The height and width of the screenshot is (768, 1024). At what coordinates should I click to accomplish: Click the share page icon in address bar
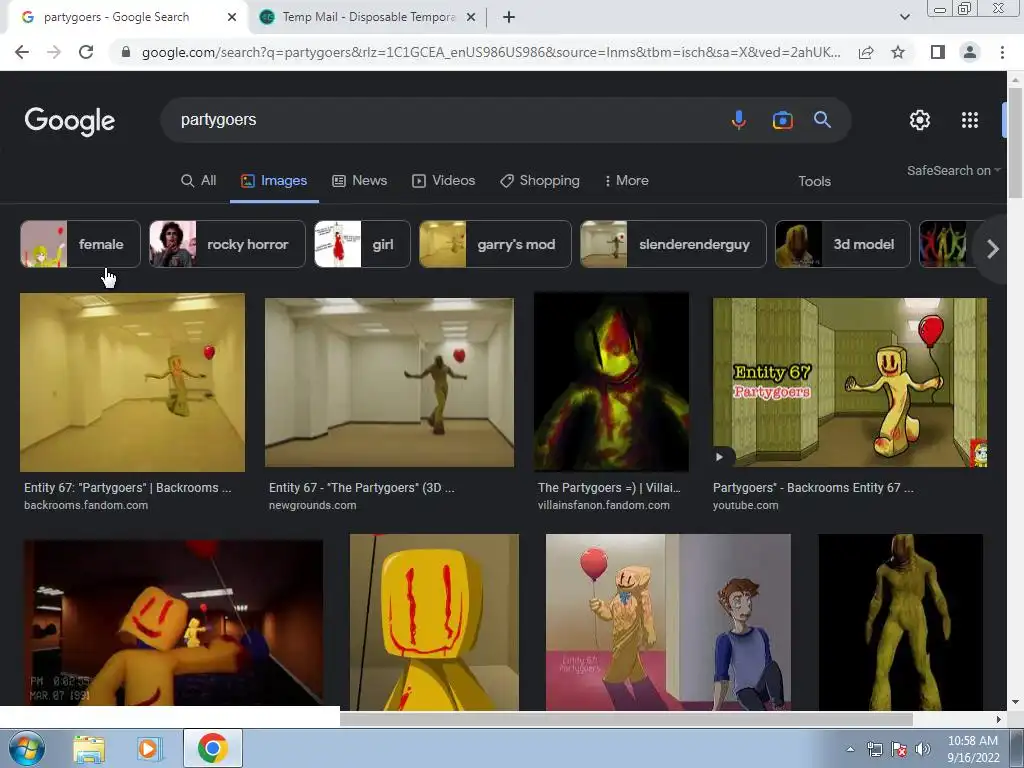pos(866,52)
